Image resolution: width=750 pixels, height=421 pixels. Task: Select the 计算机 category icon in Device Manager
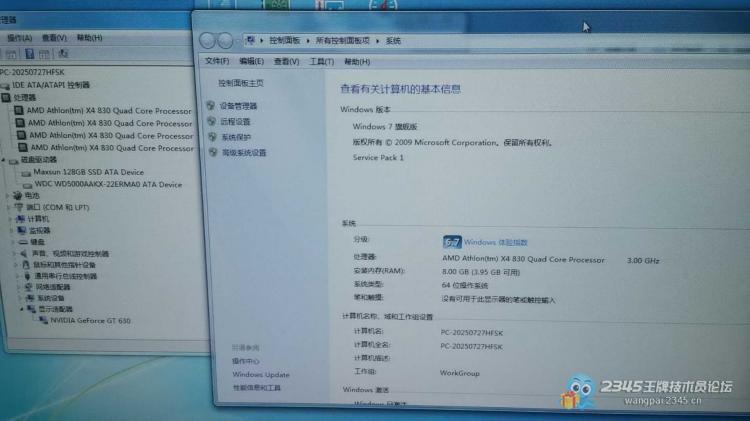click(20, 219)
